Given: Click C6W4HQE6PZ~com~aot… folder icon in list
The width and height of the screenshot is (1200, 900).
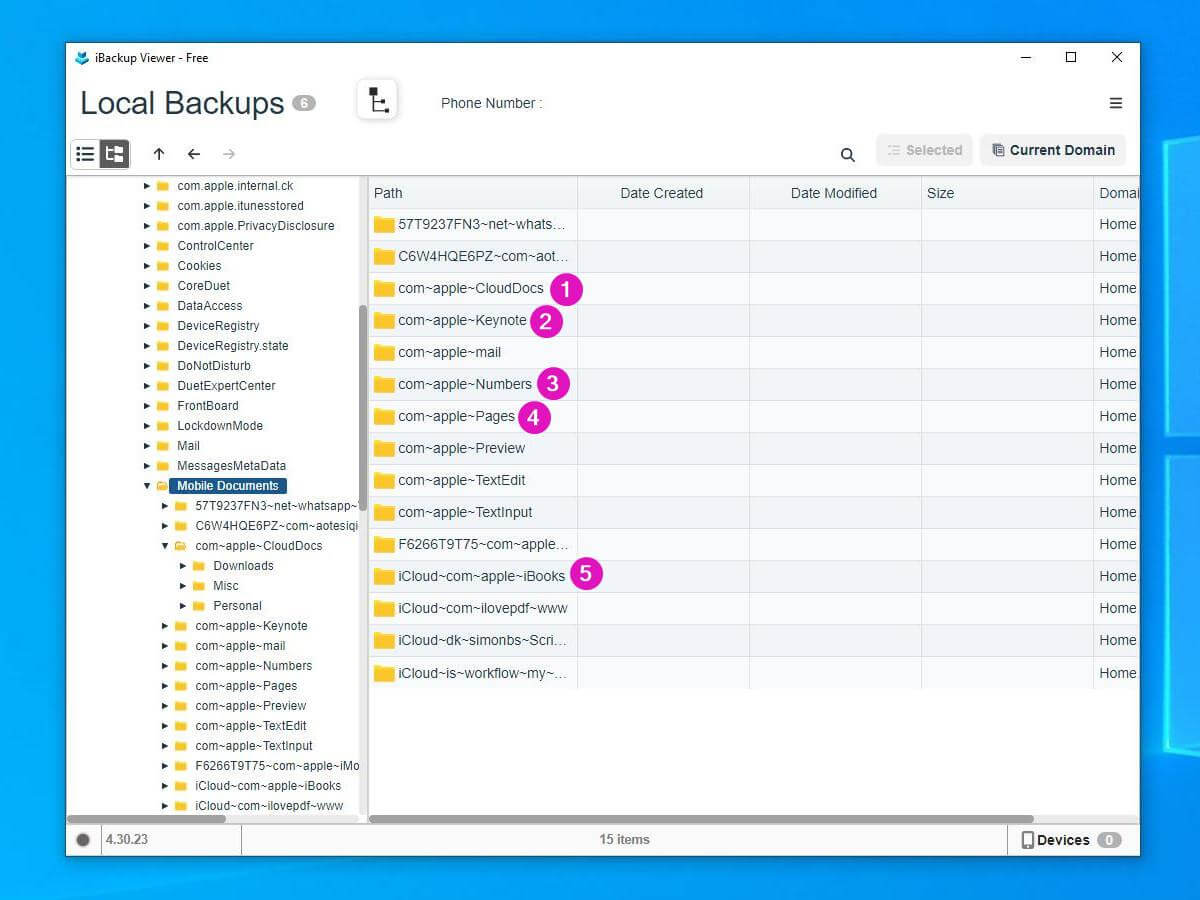Looking at the screenshot, I should pos(384,256).
